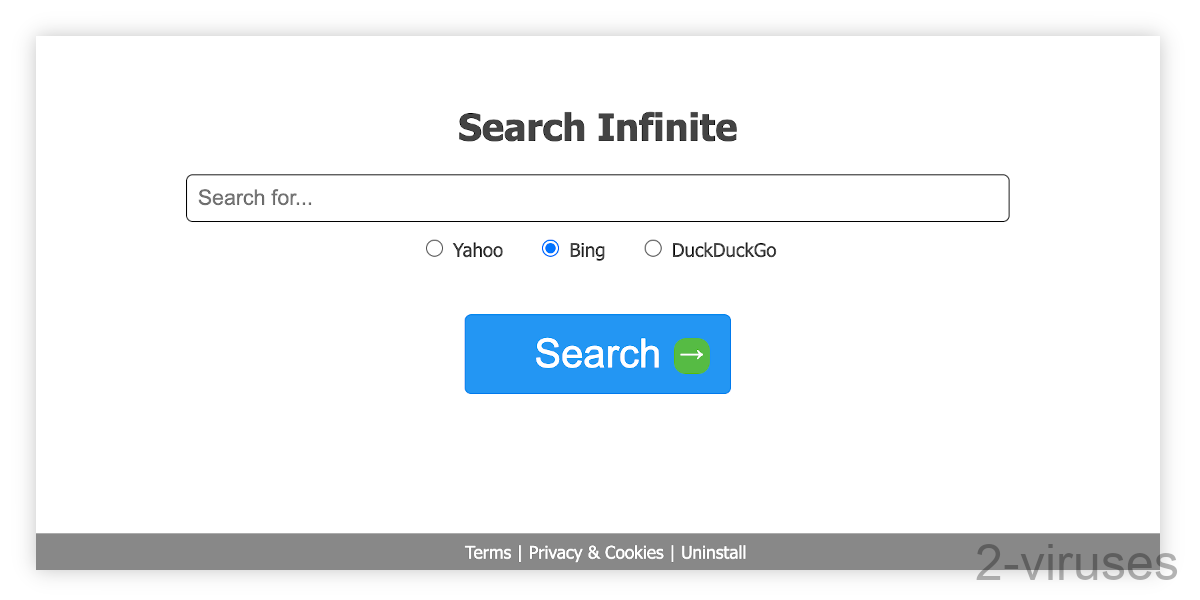Click inside the Search for text field
This screenshot has height=600, width=1200.
pyautogui.click(x=597, y=197)
